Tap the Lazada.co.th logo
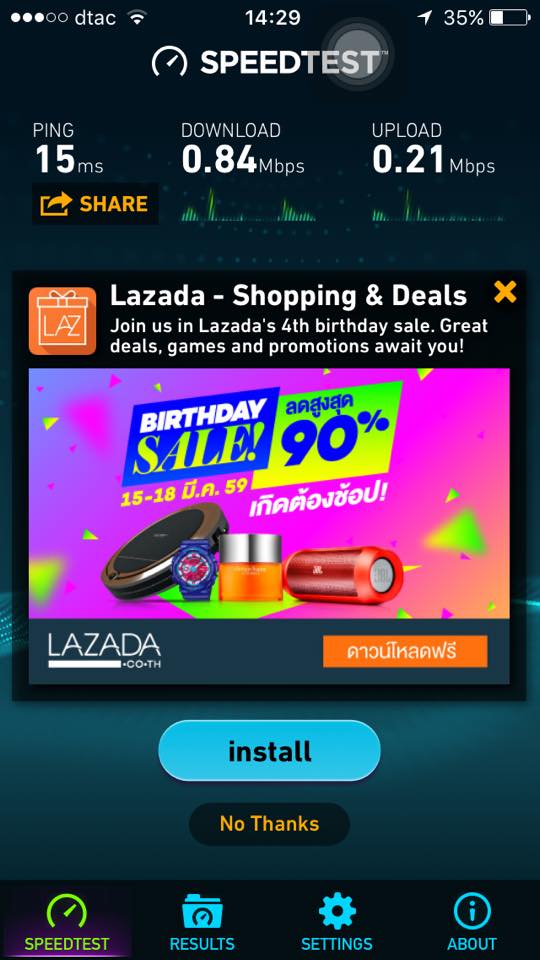This screenshot has height=960, width=540. coord(105,651)
